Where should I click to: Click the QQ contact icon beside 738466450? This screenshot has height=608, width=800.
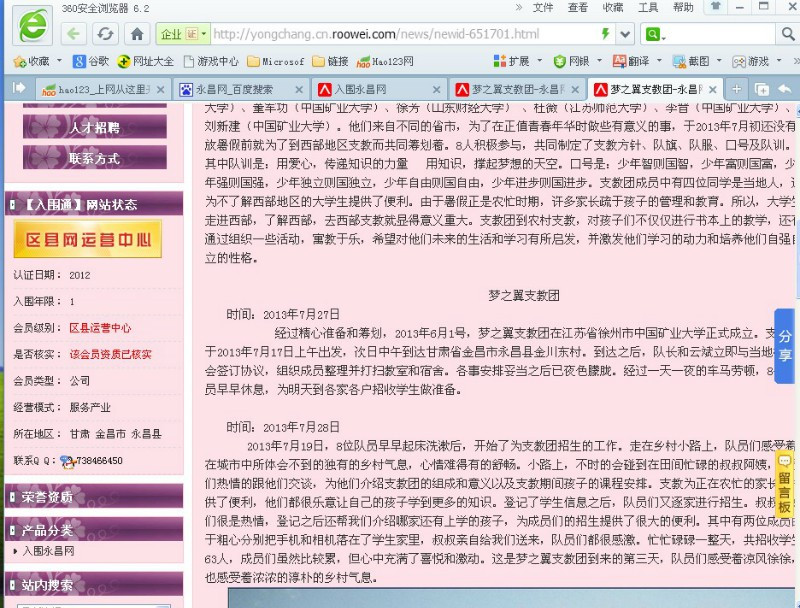coord(67,461)
